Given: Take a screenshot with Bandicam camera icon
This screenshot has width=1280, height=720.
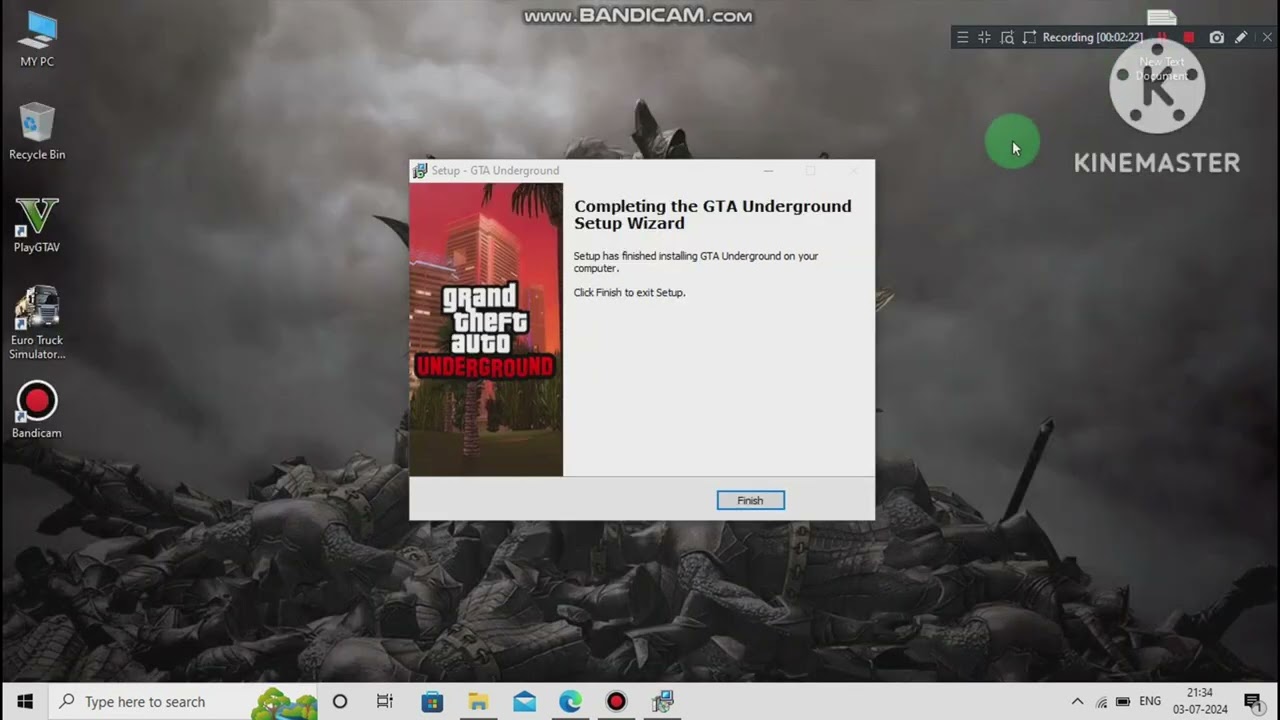Looking at the screenshot, I should click(1216, 37).
